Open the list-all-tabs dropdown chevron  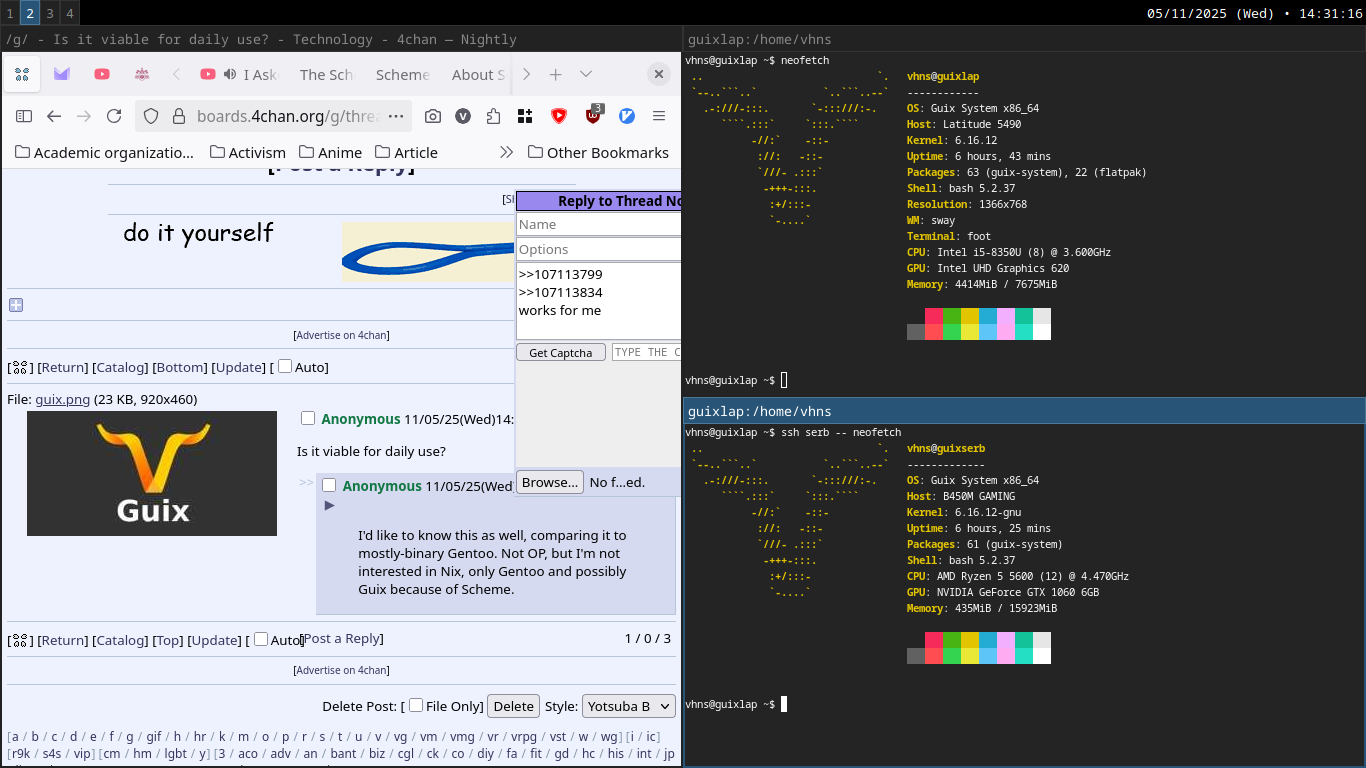[586, 74]
